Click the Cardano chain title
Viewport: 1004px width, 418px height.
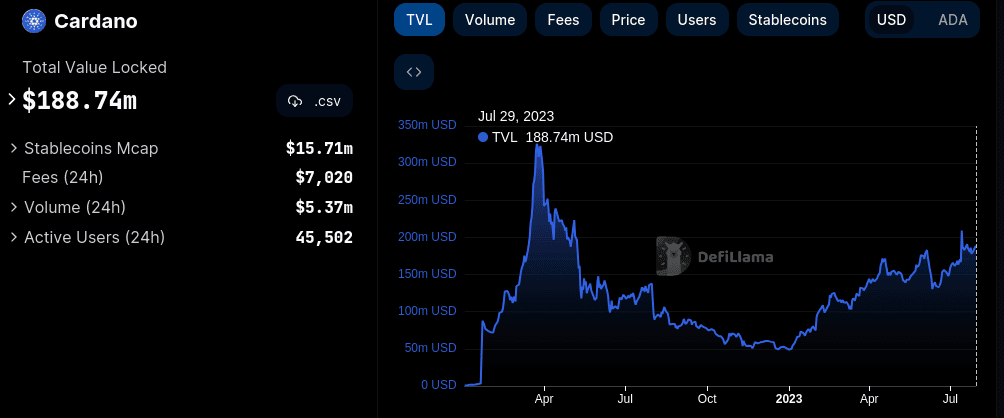[x=96, y=21]
